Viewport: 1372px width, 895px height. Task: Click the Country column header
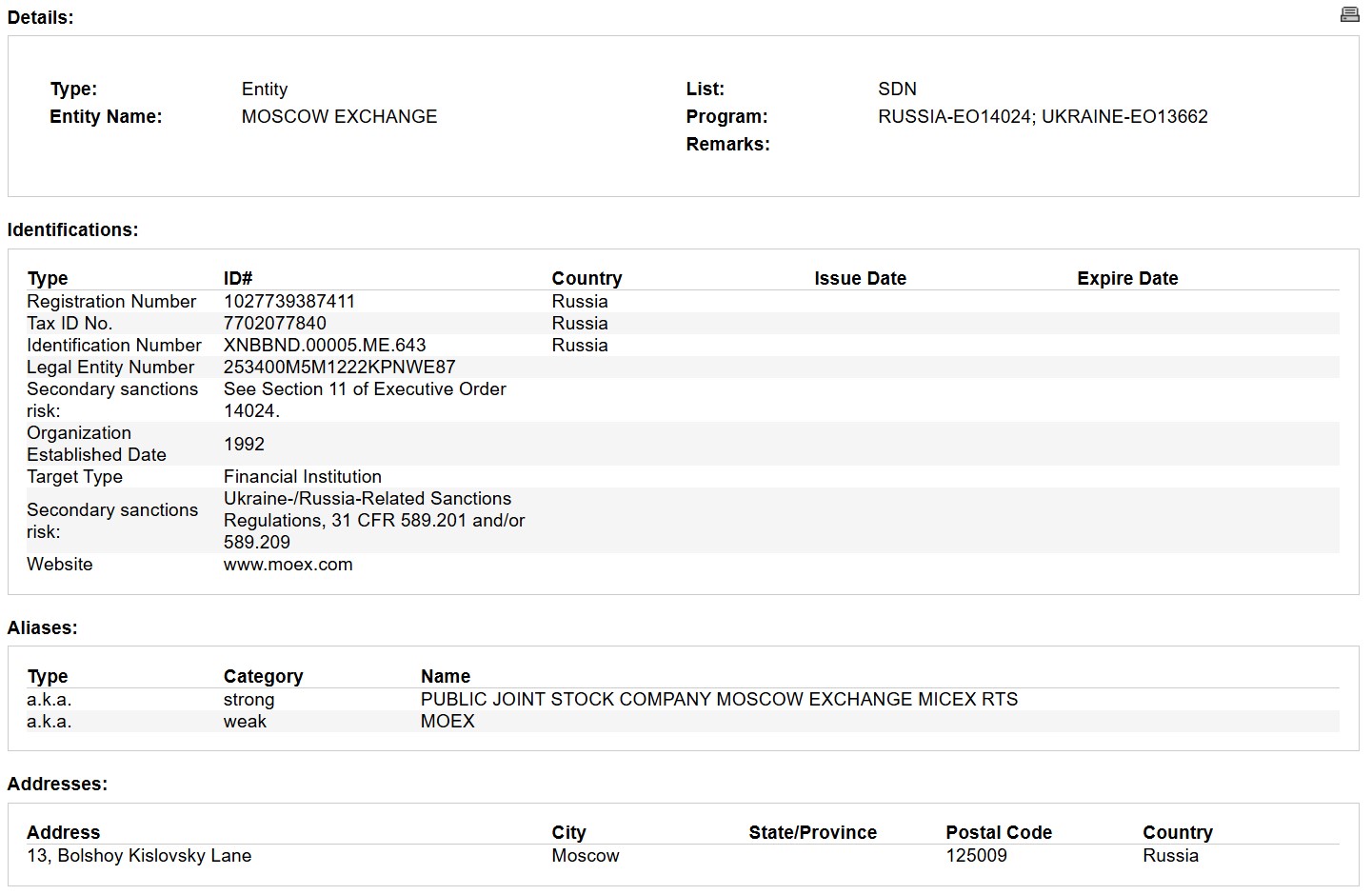[x=587, y=278]
